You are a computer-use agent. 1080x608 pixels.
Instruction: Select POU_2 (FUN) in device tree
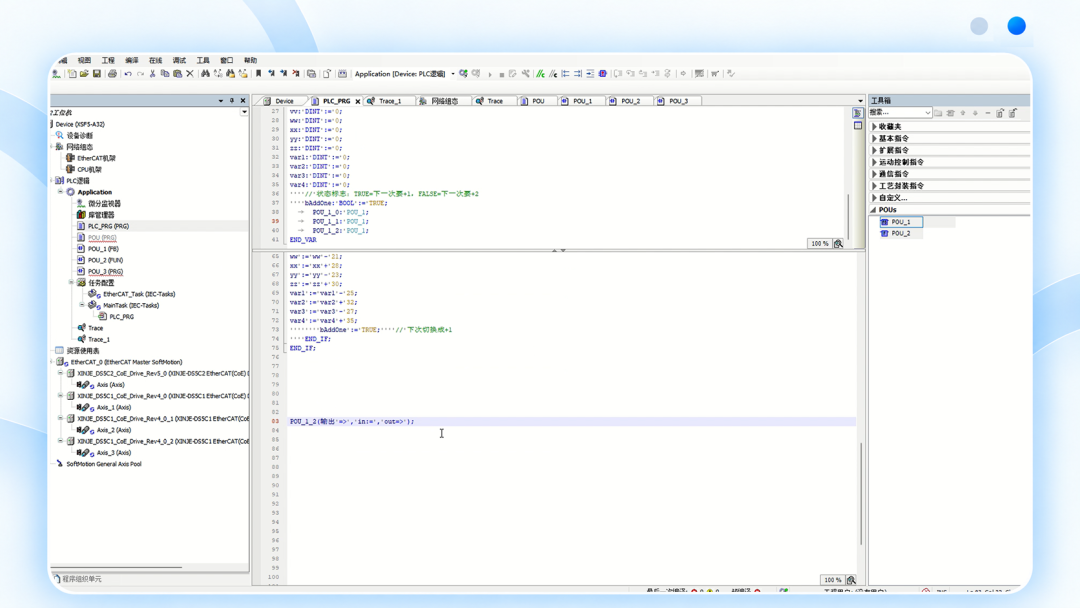click(105, 260)
